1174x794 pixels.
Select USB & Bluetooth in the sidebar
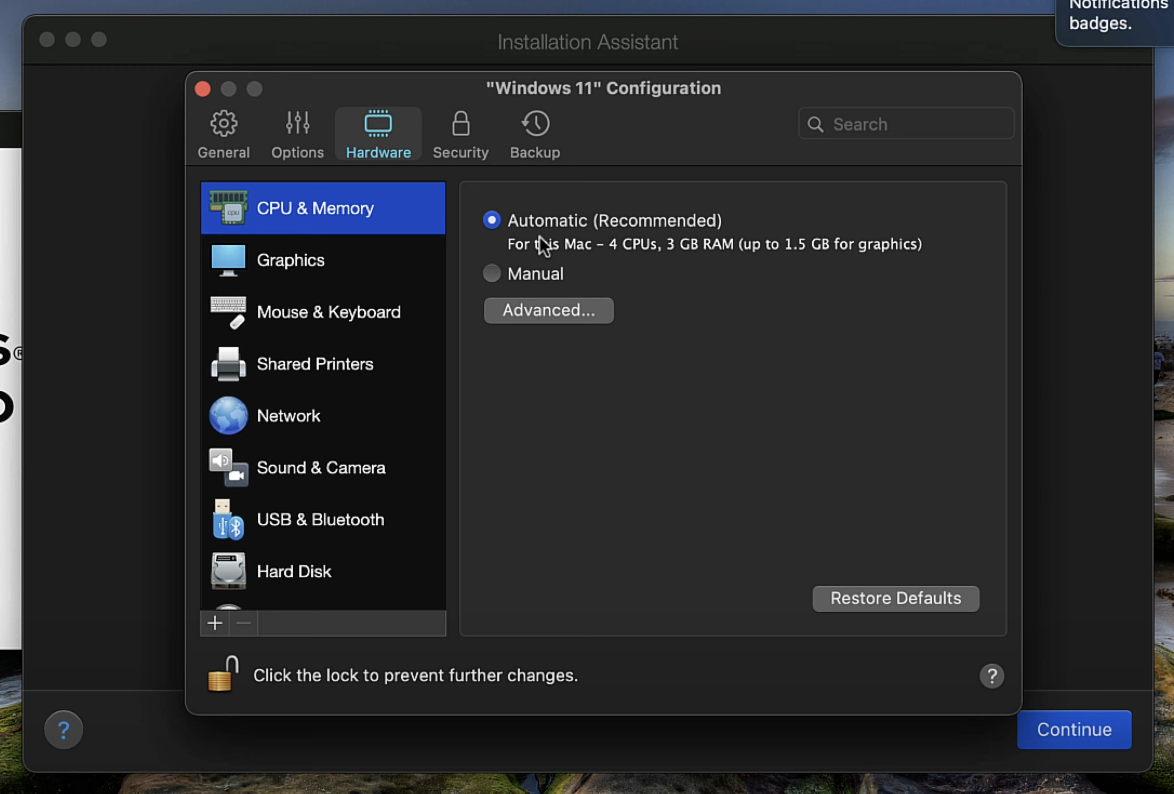(323, 519)
